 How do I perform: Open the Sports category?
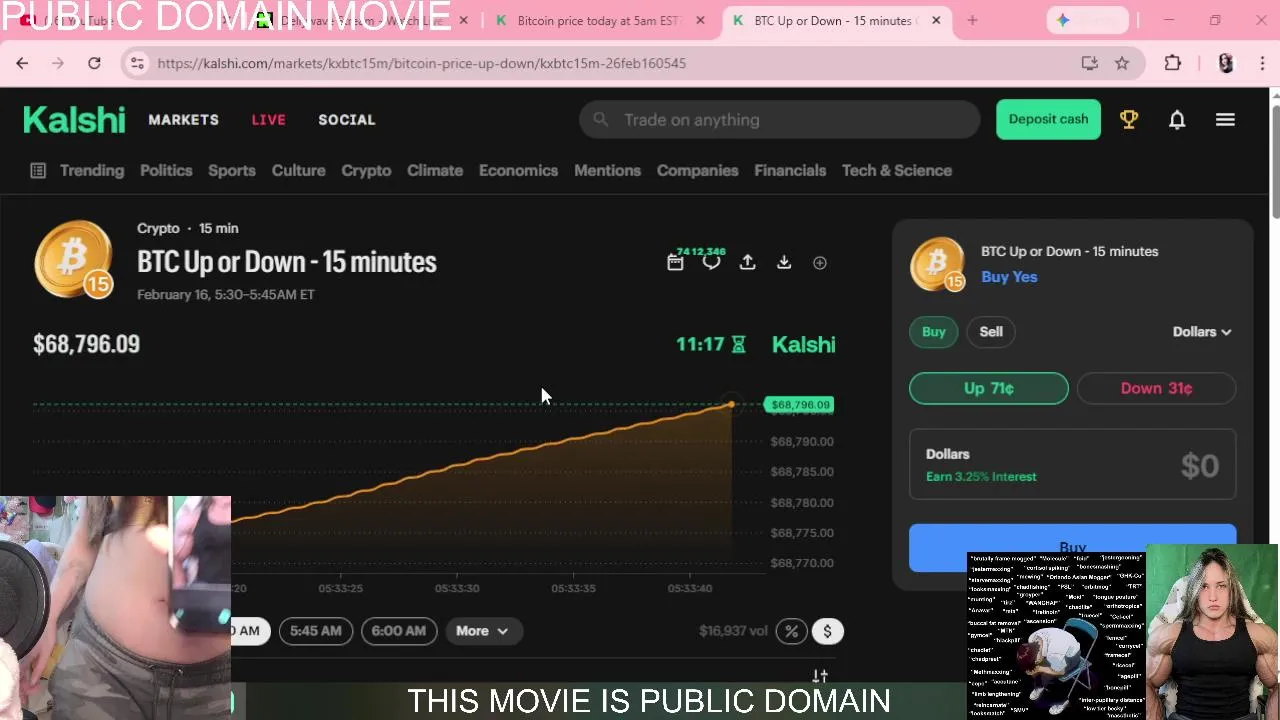point(232,171)
